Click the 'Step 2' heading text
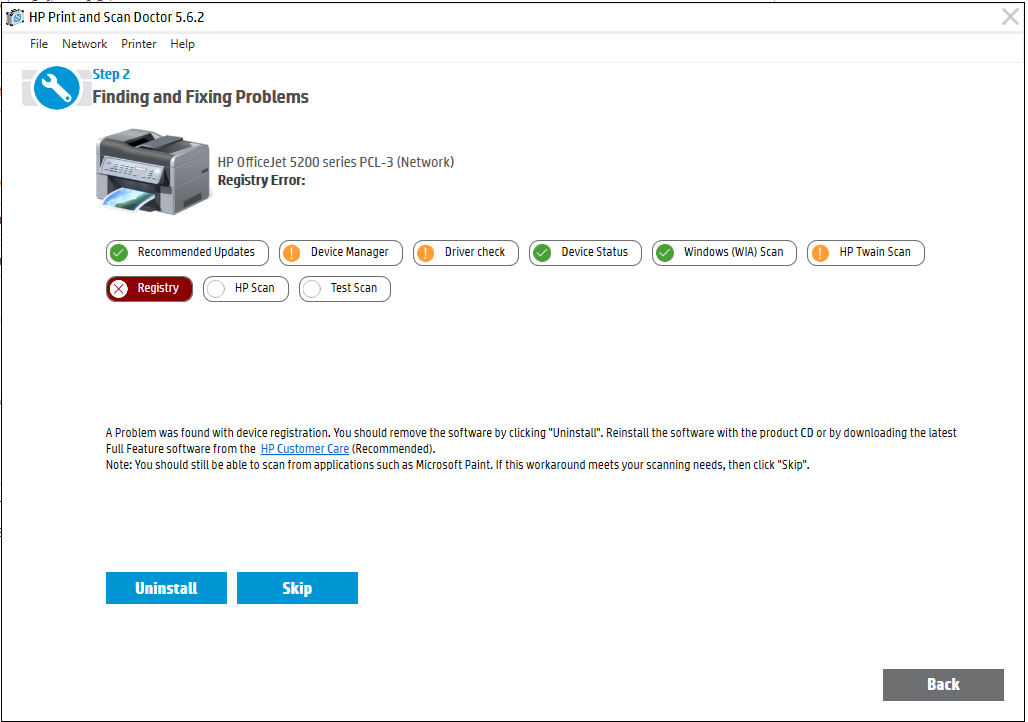This screenshot has width=1028, height=722. [x=111, y=74]
